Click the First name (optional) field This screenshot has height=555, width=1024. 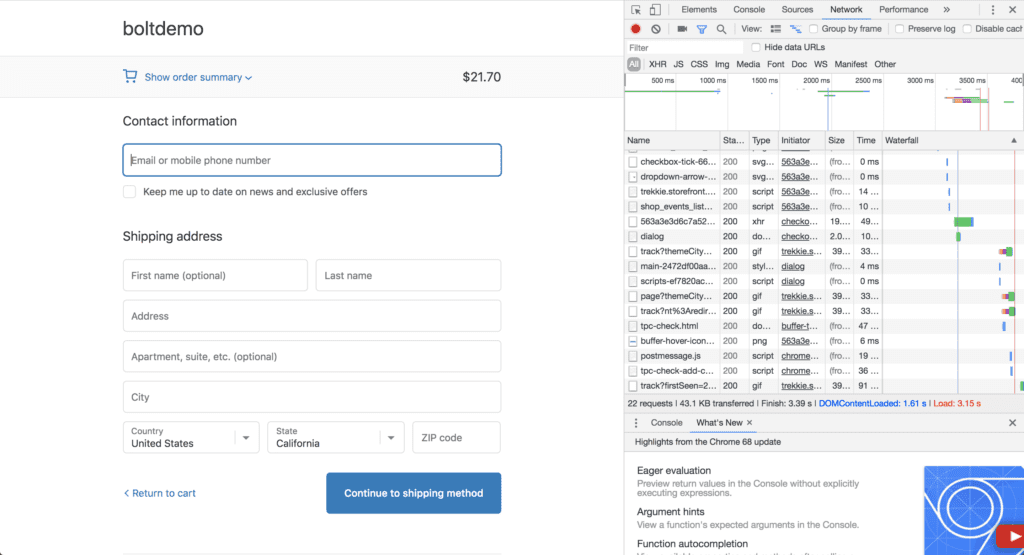click(215, 276)
